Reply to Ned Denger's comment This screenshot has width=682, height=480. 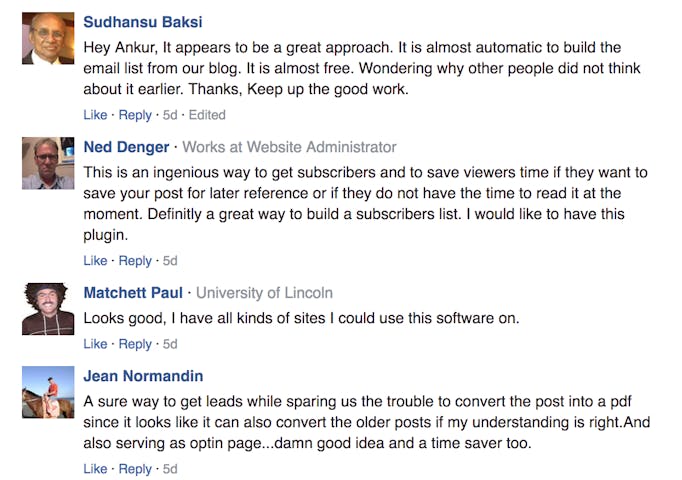click(135, 261)
